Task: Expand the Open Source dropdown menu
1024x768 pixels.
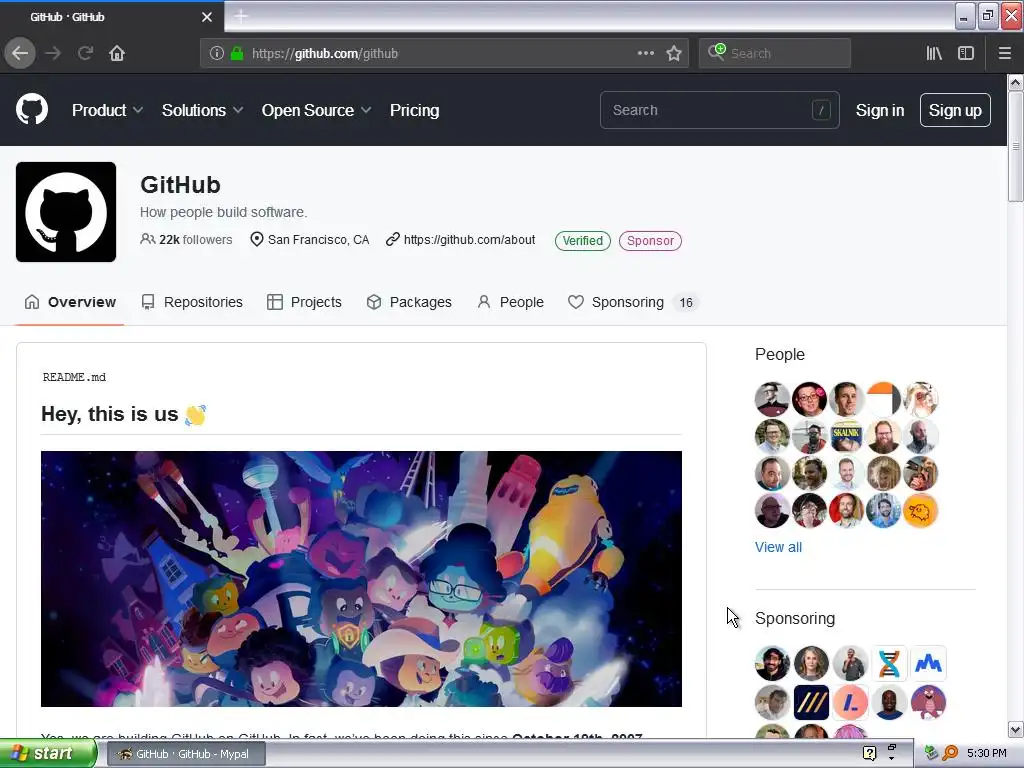Action: pos(316,110)
